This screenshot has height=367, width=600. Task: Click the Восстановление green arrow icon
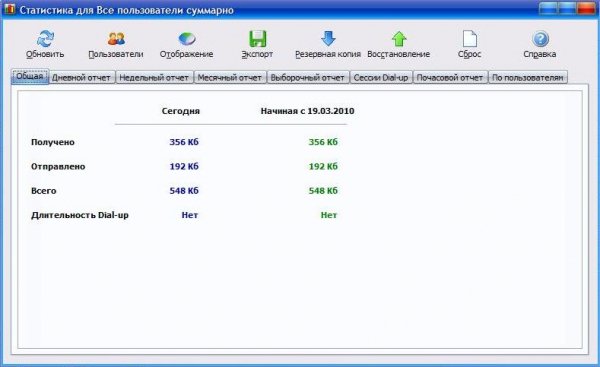pyautogui.click(x=399, y=39)
